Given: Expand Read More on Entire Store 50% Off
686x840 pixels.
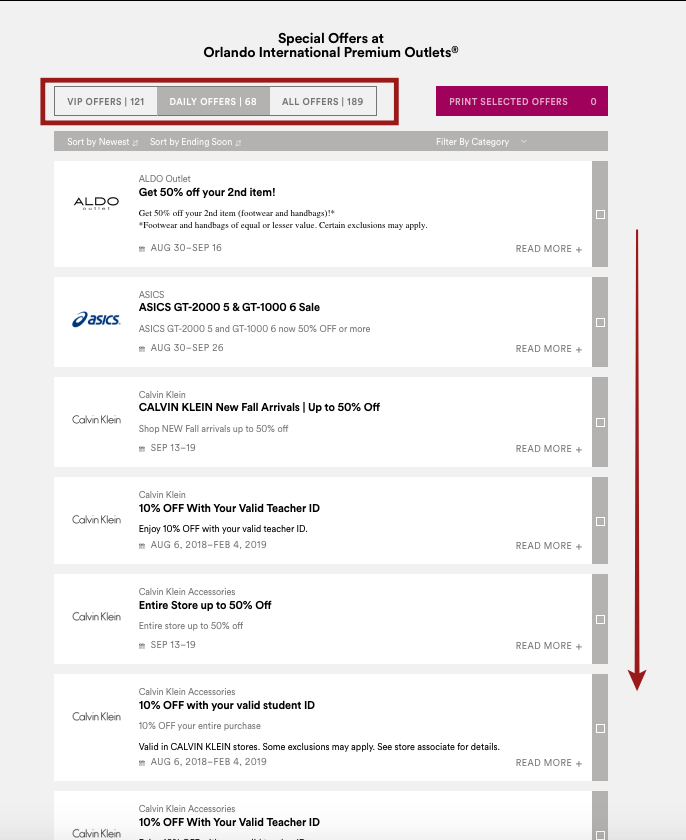Looking at the screenshot, I should point(548,646).
